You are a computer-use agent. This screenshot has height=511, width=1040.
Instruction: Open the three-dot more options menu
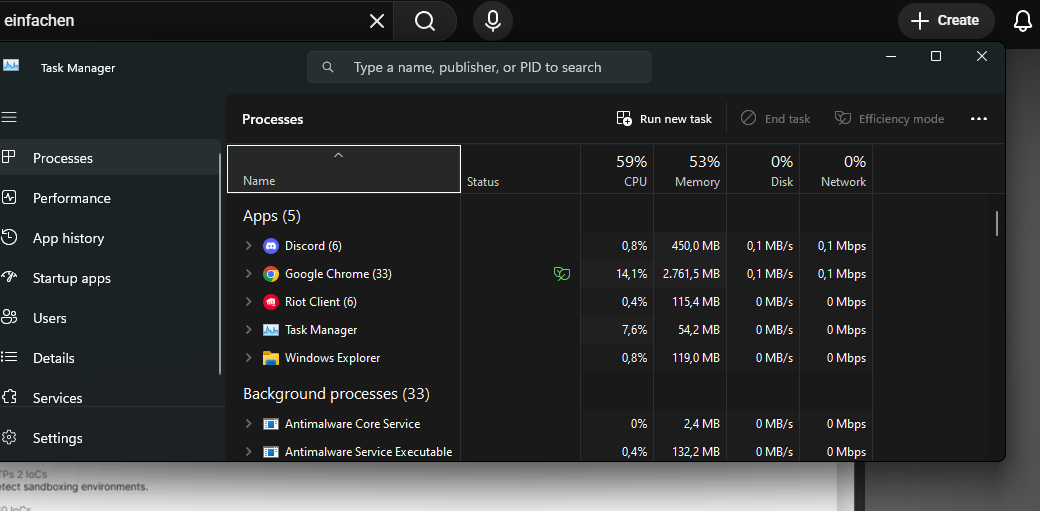[x=979, y=119]
